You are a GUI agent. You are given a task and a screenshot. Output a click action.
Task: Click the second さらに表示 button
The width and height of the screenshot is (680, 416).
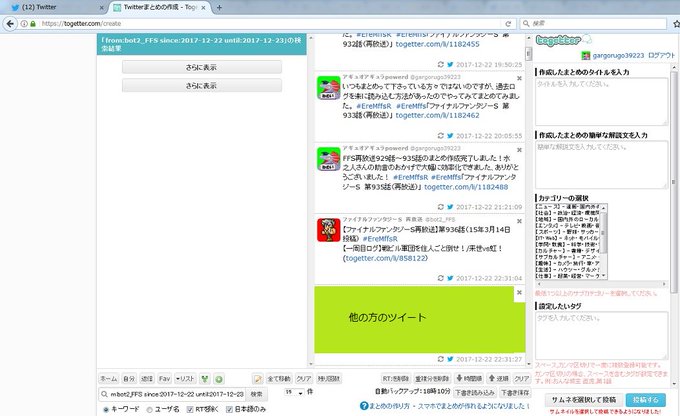[202, 85]
